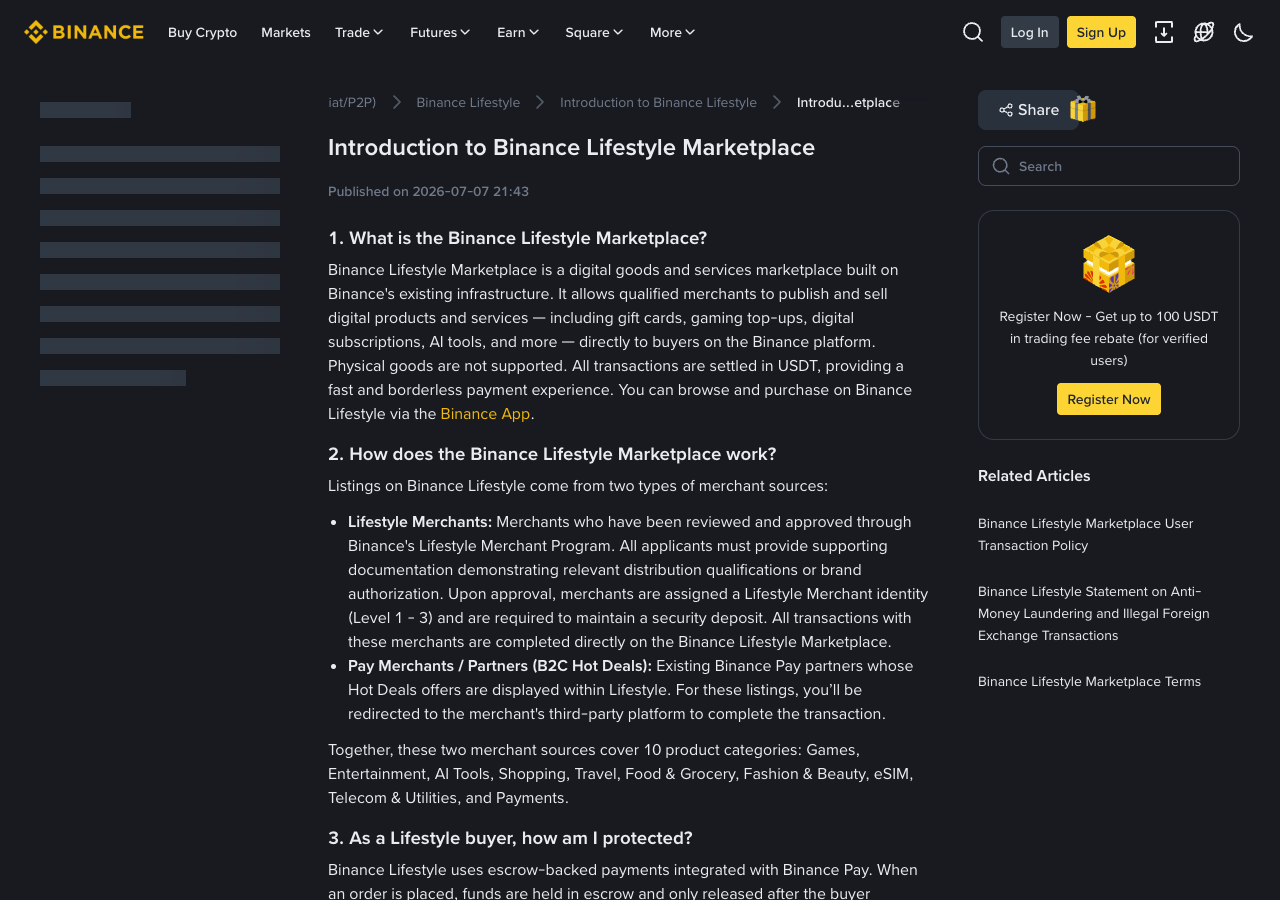Screen dimensions: 1280x900
Task: Click the Binance logo
Action: [x=84, y=32]
